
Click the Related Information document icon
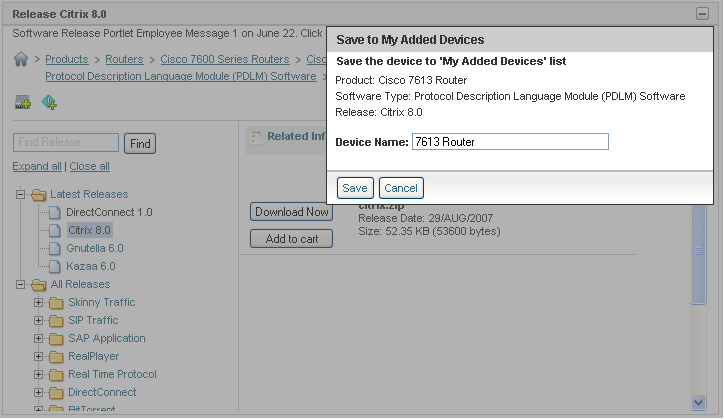[x=256, y=137]
